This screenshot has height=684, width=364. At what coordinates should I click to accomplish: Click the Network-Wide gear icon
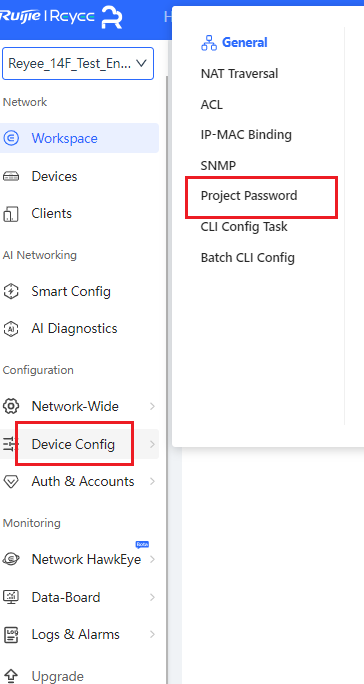[x=10, y=407]
